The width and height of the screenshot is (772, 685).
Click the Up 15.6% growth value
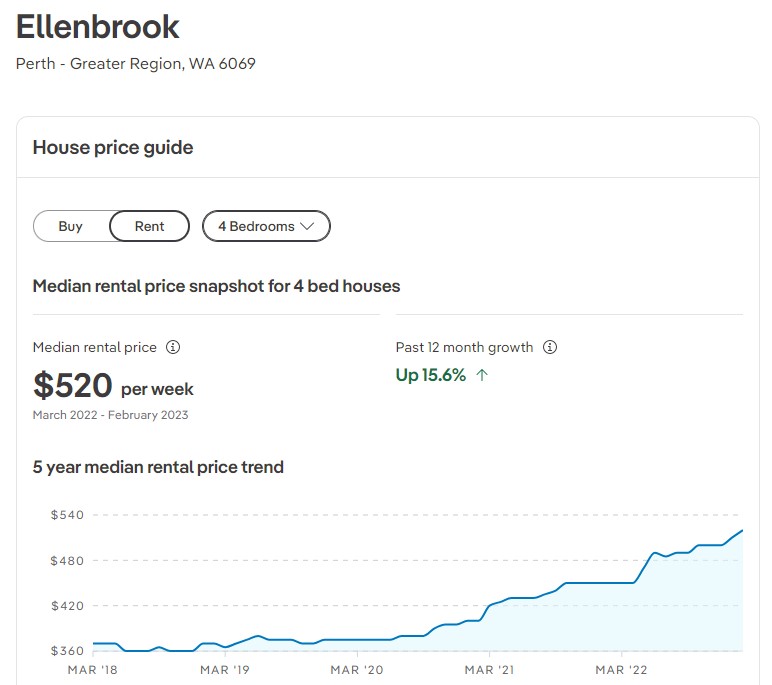point(431,376)
